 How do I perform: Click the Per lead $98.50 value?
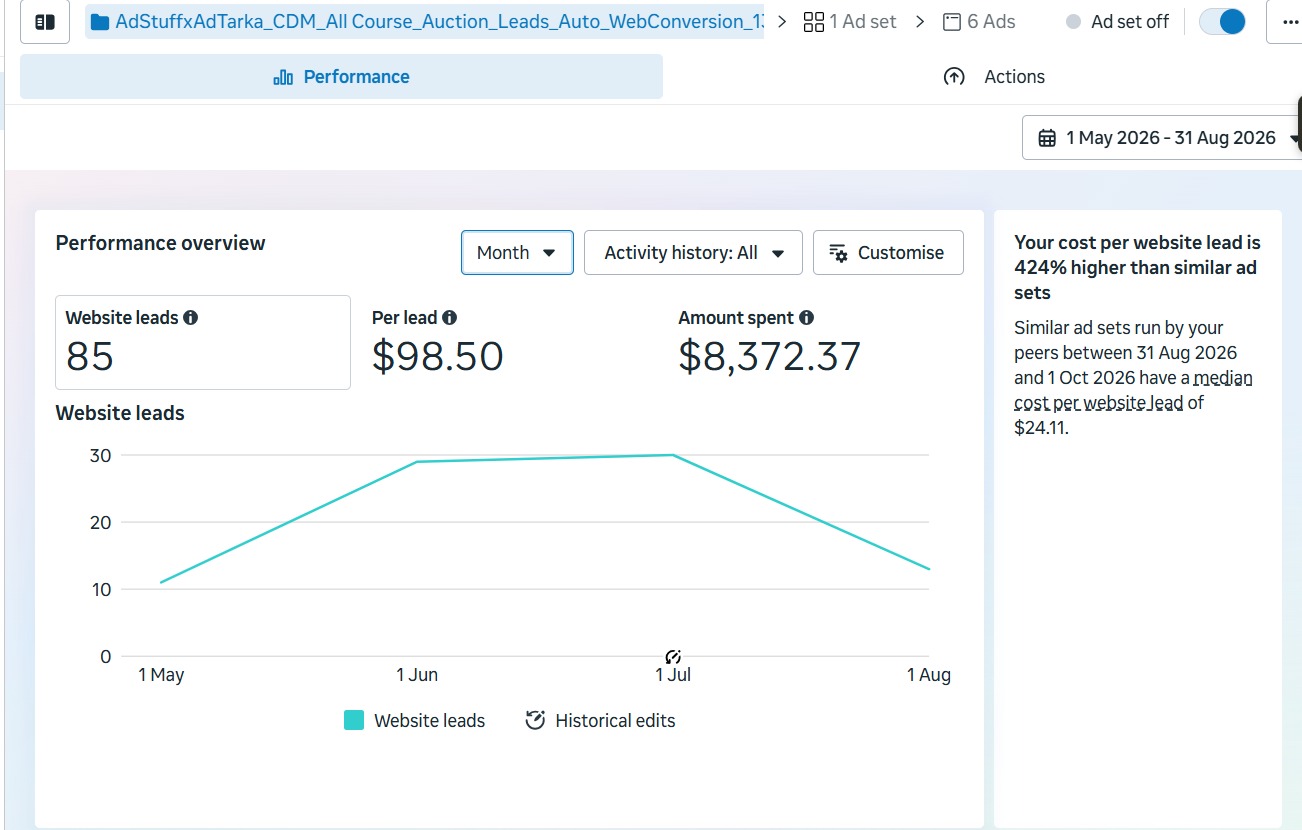[437, 356]
